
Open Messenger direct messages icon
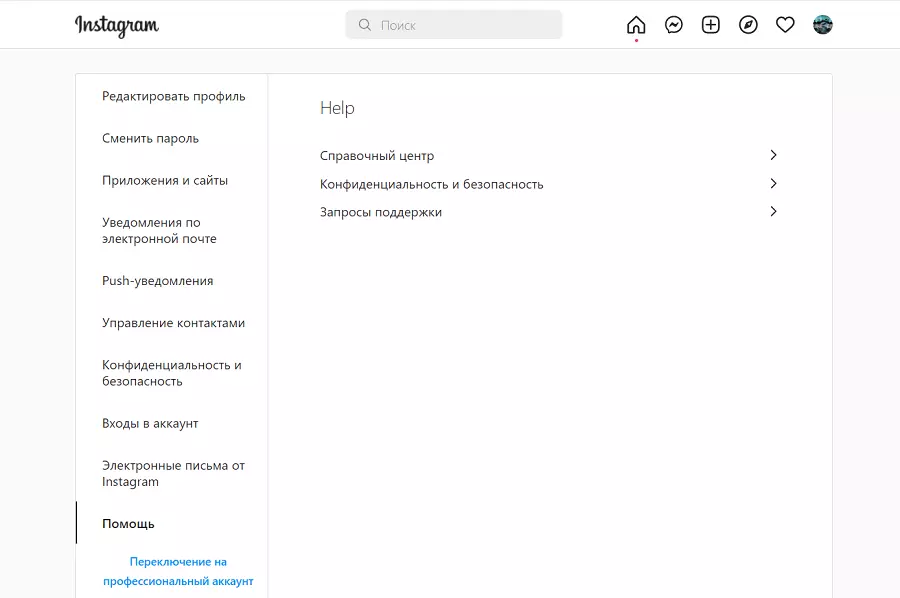[674, 25]
